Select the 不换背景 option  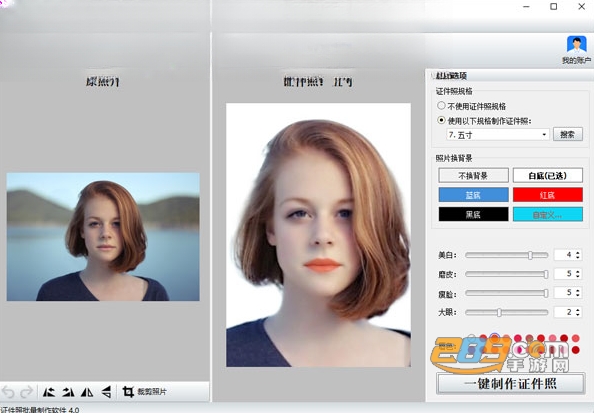coord(473,175)
